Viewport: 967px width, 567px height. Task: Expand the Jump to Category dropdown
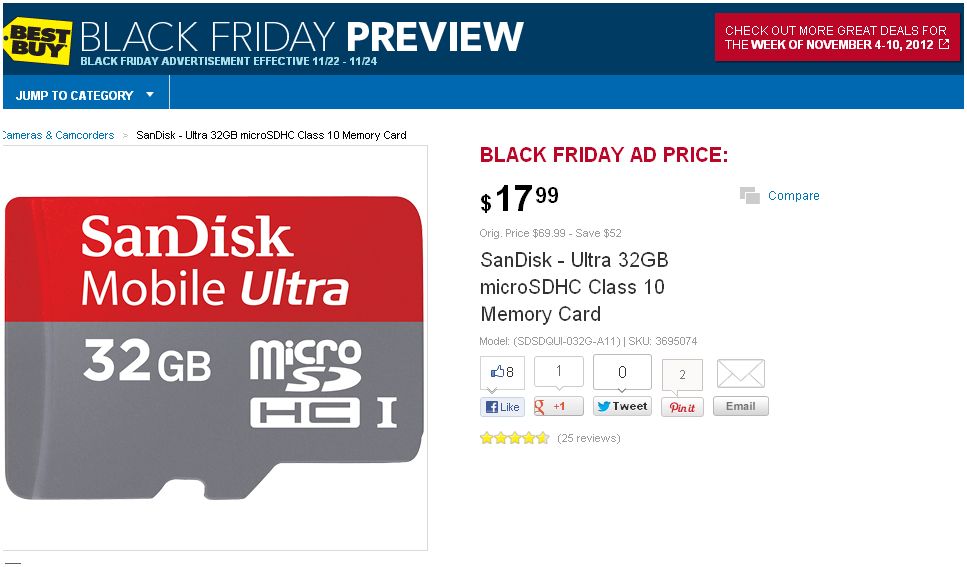click(86, 95)
